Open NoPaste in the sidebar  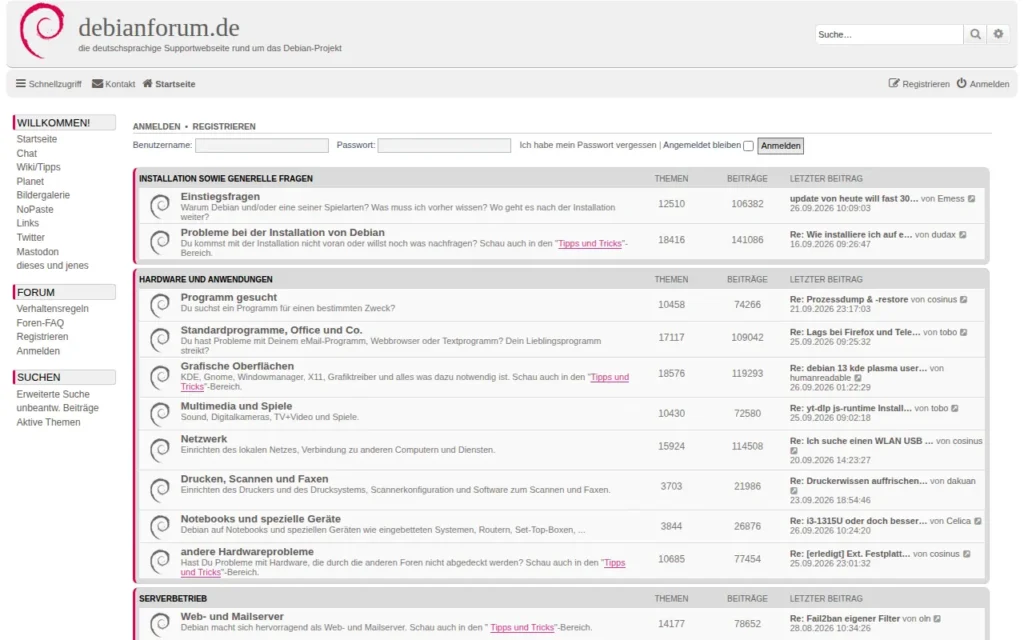click(35, 209)
